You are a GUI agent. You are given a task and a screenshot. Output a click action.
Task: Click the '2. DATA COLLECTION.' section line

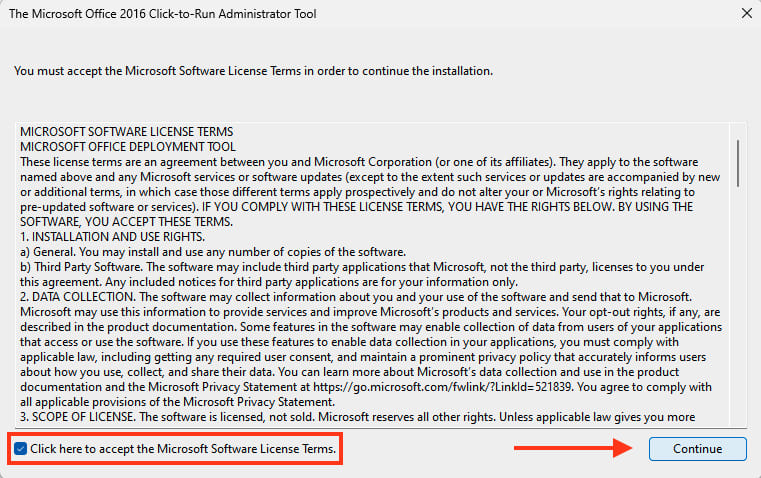coord(356,297)
